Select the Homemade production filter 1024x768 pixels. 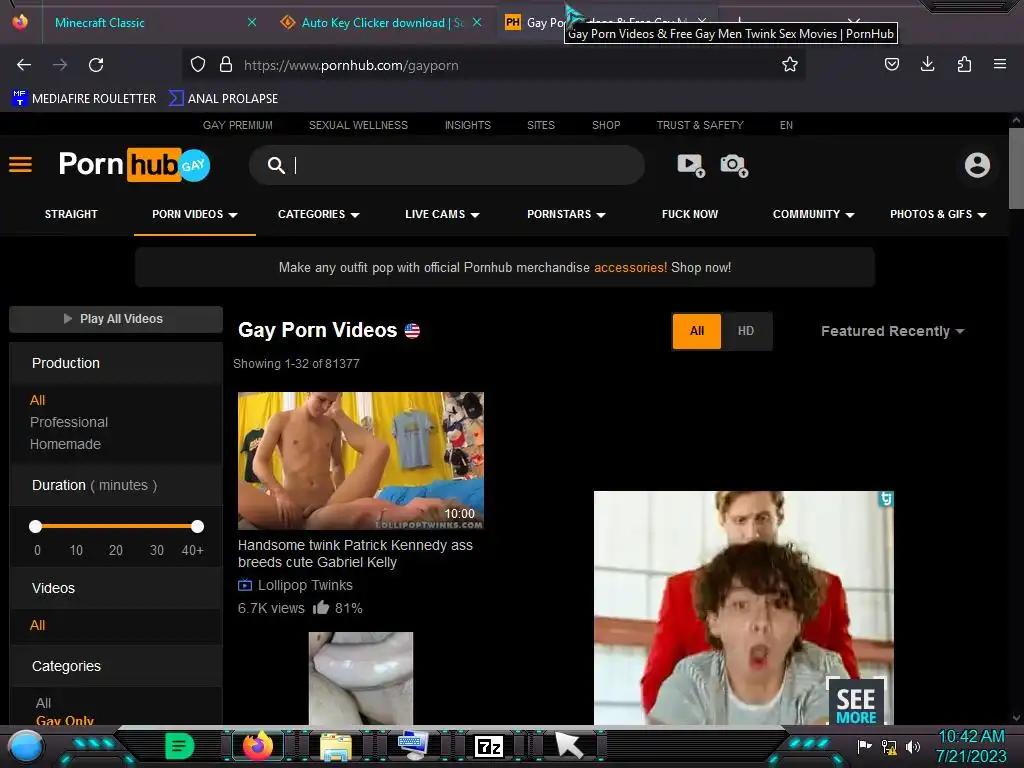click(65, 444)
